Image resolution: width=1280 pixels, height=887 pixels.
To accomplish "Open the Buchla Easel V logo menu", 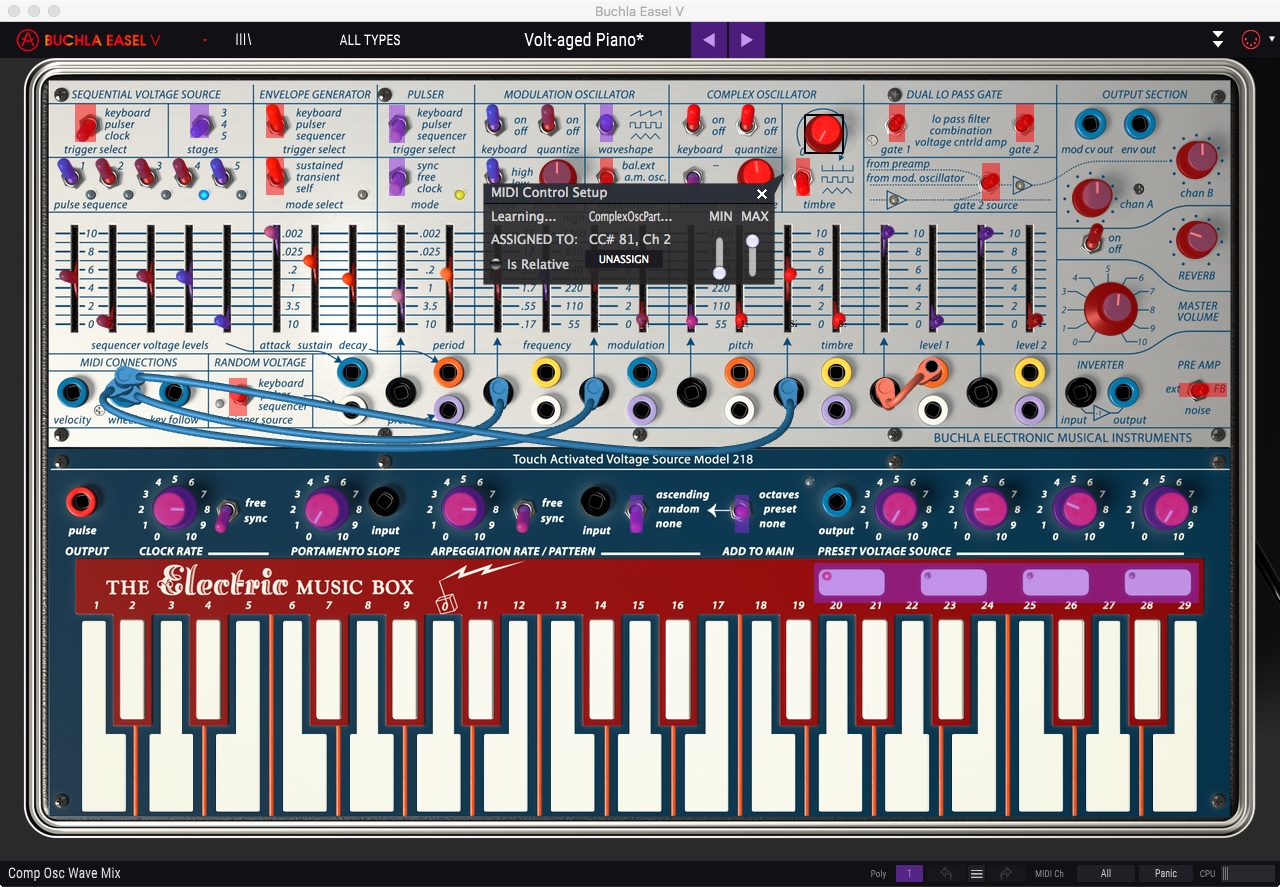I will tap(89, 40).
